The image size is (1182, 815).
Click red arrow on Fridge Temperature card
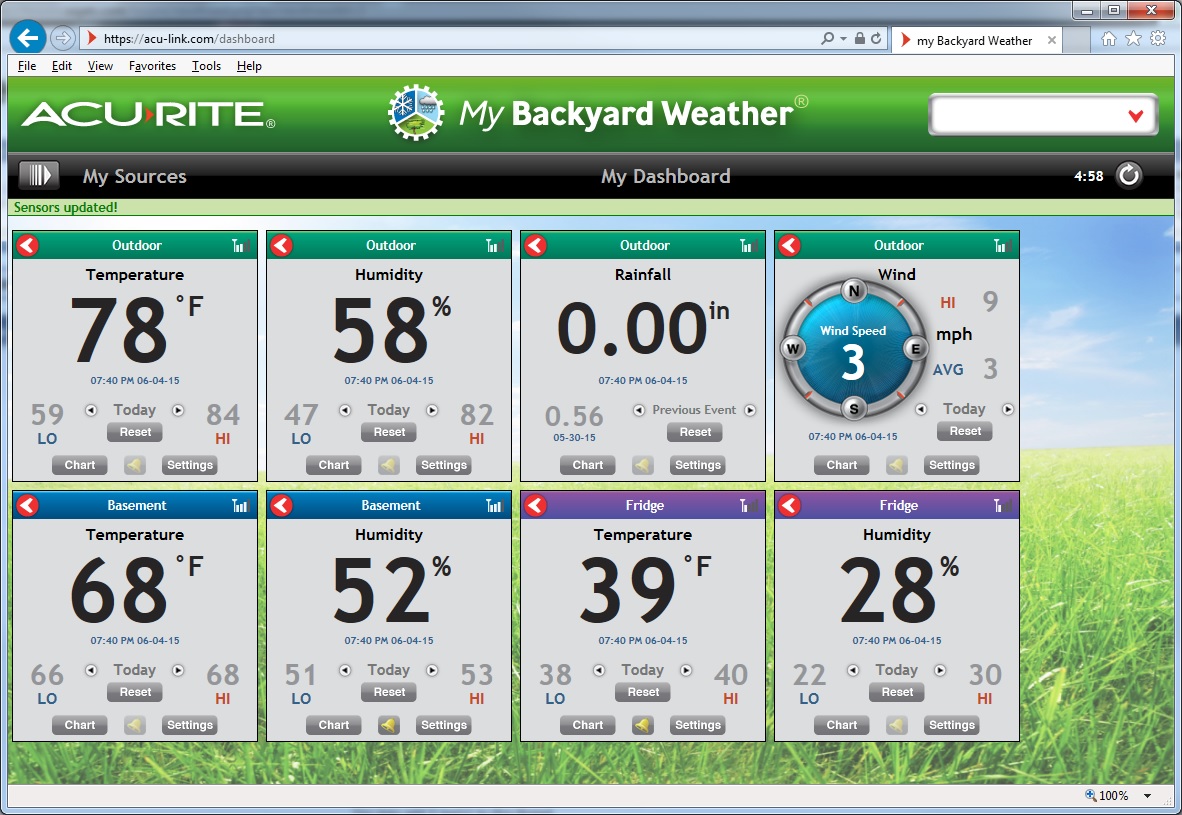click(x=536, y=505)
